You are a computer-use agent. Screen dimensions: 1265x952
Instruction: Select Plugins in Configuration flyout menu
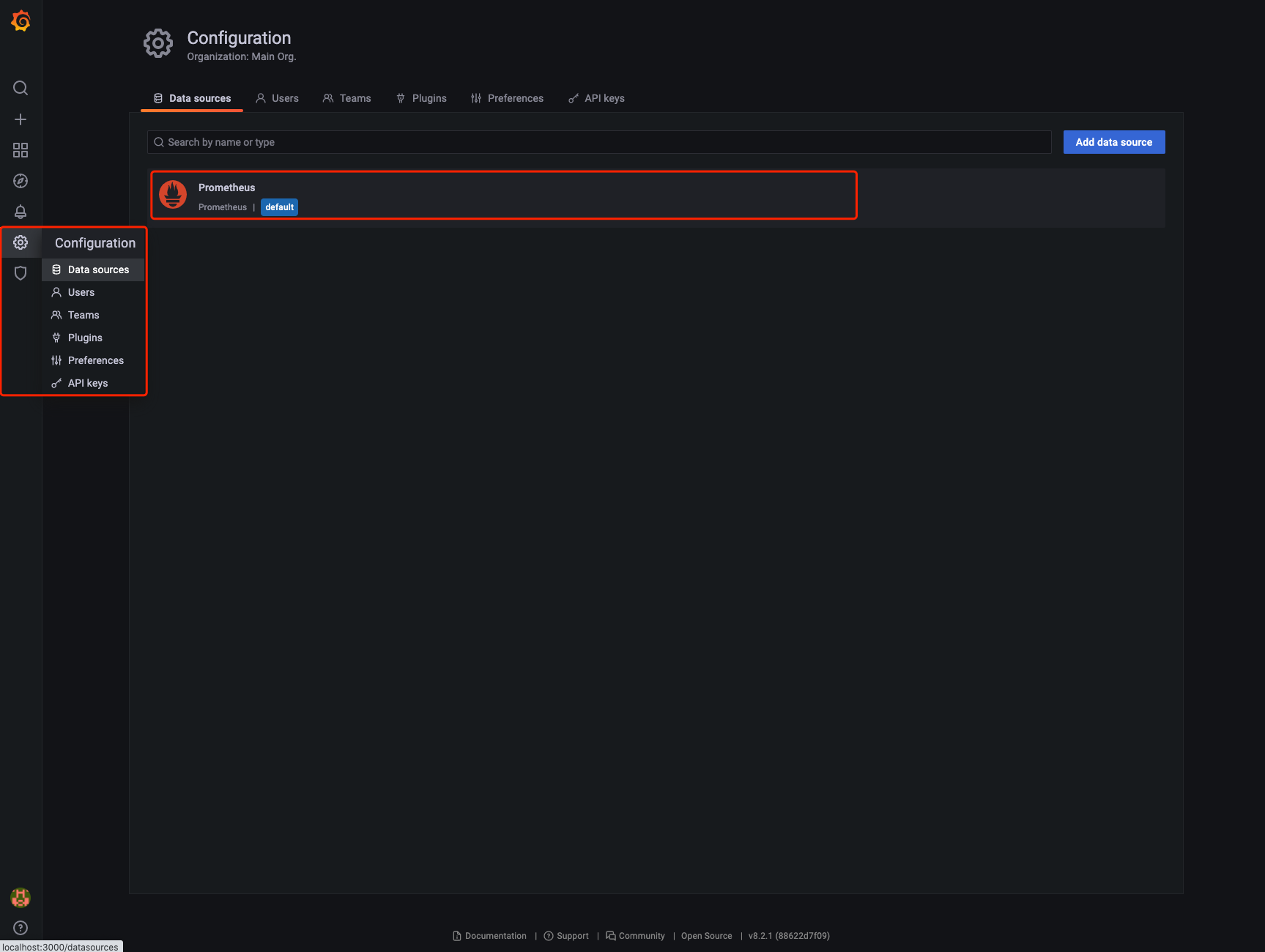[93, 338]
